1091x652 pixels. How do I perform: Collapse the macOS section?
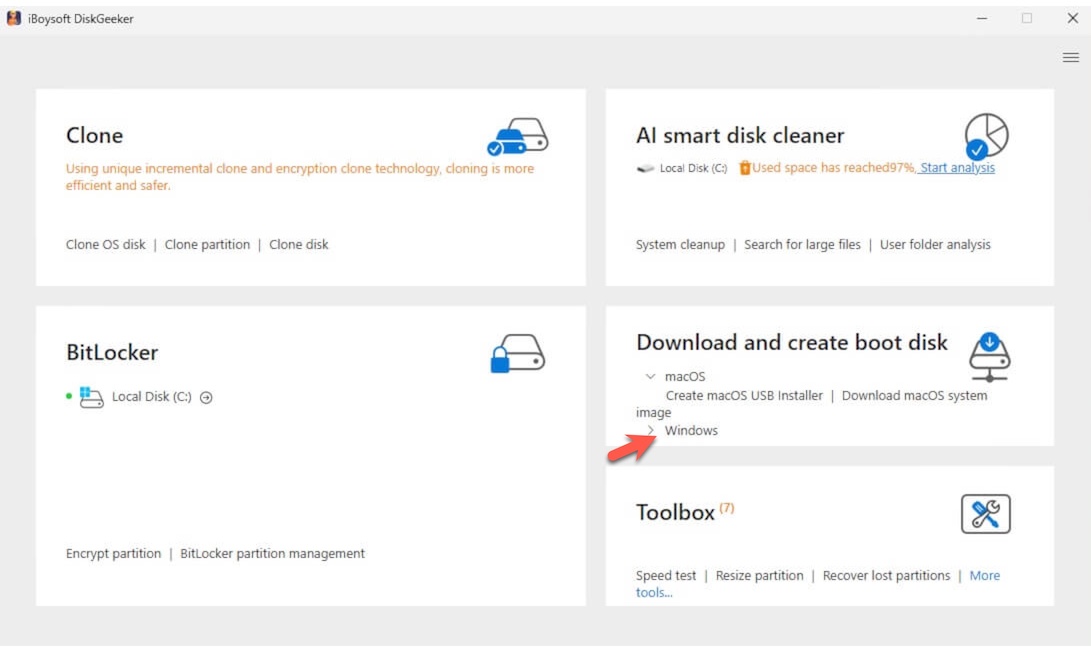pos(651,377)
